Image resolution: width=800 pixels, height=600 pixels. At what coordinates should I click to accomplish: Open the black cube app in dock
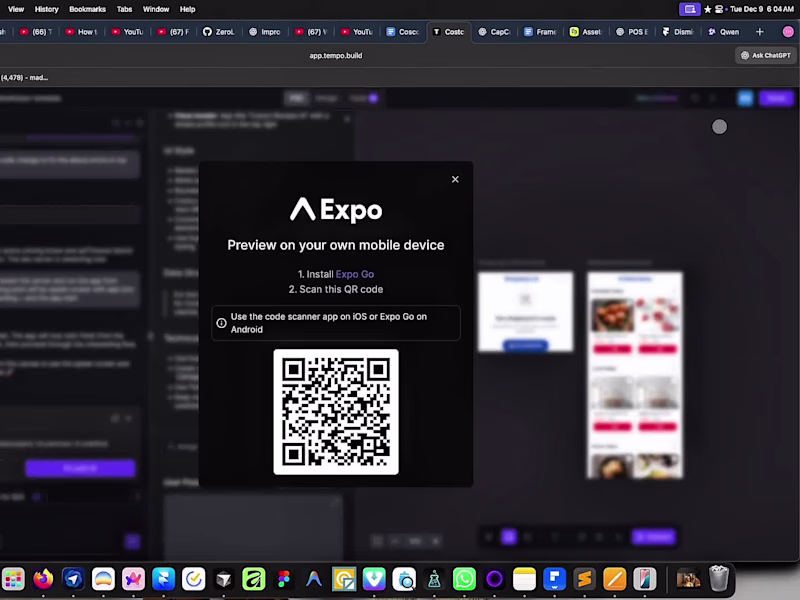tap(224, 579)
